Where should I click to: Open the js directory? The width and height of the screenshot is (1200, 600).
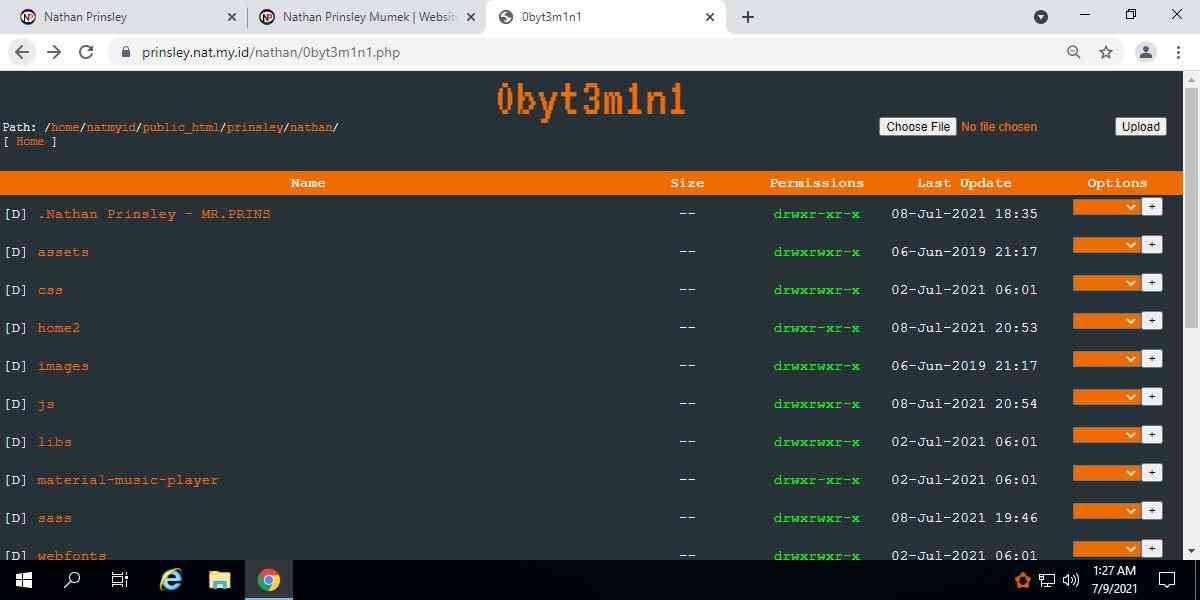[x=46, y=404]
